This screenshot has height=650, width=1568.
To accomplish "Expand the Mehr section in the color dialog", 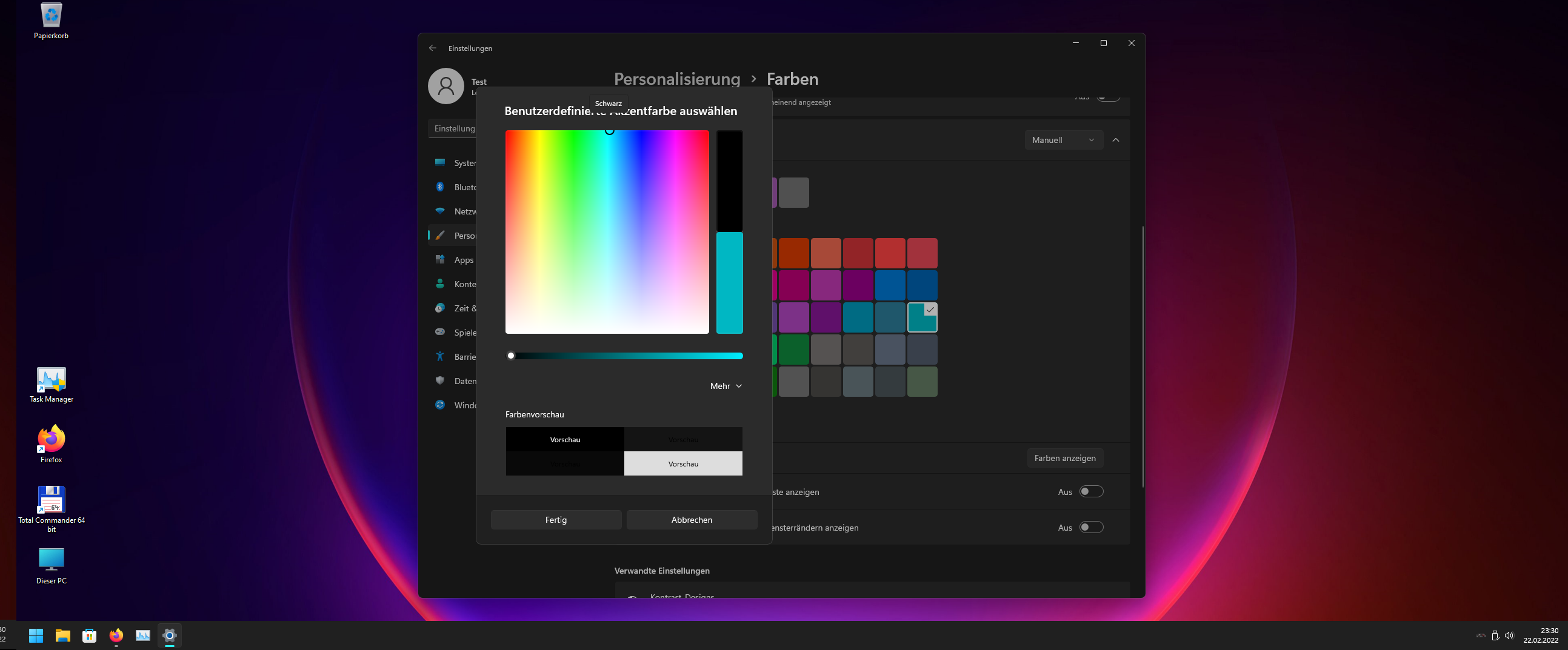I will click(x=726, y=386).
